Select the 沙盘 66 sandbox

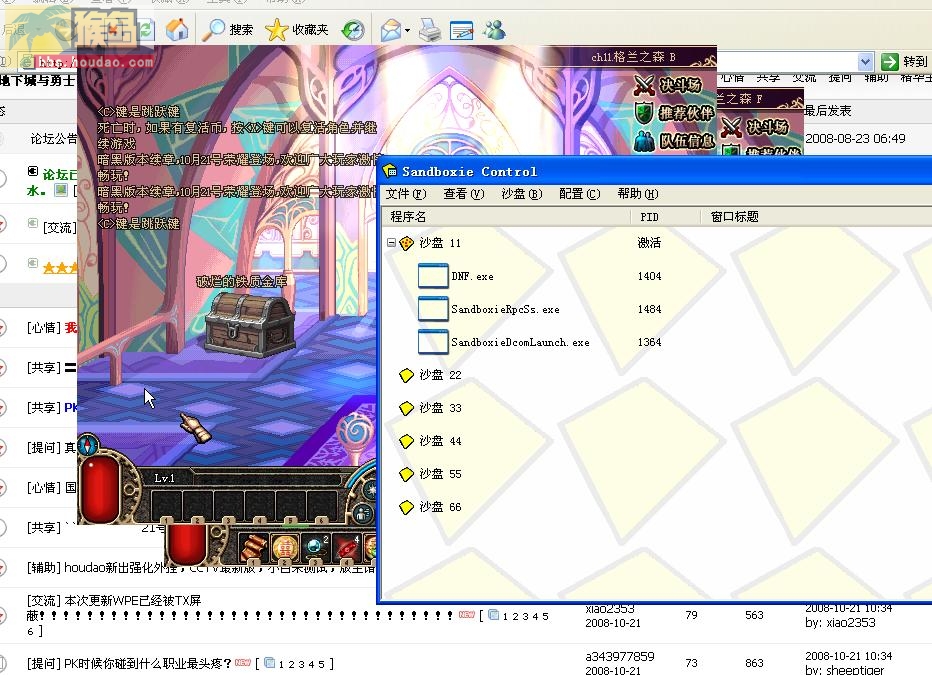pyautogui.click(x=440, y=506)
